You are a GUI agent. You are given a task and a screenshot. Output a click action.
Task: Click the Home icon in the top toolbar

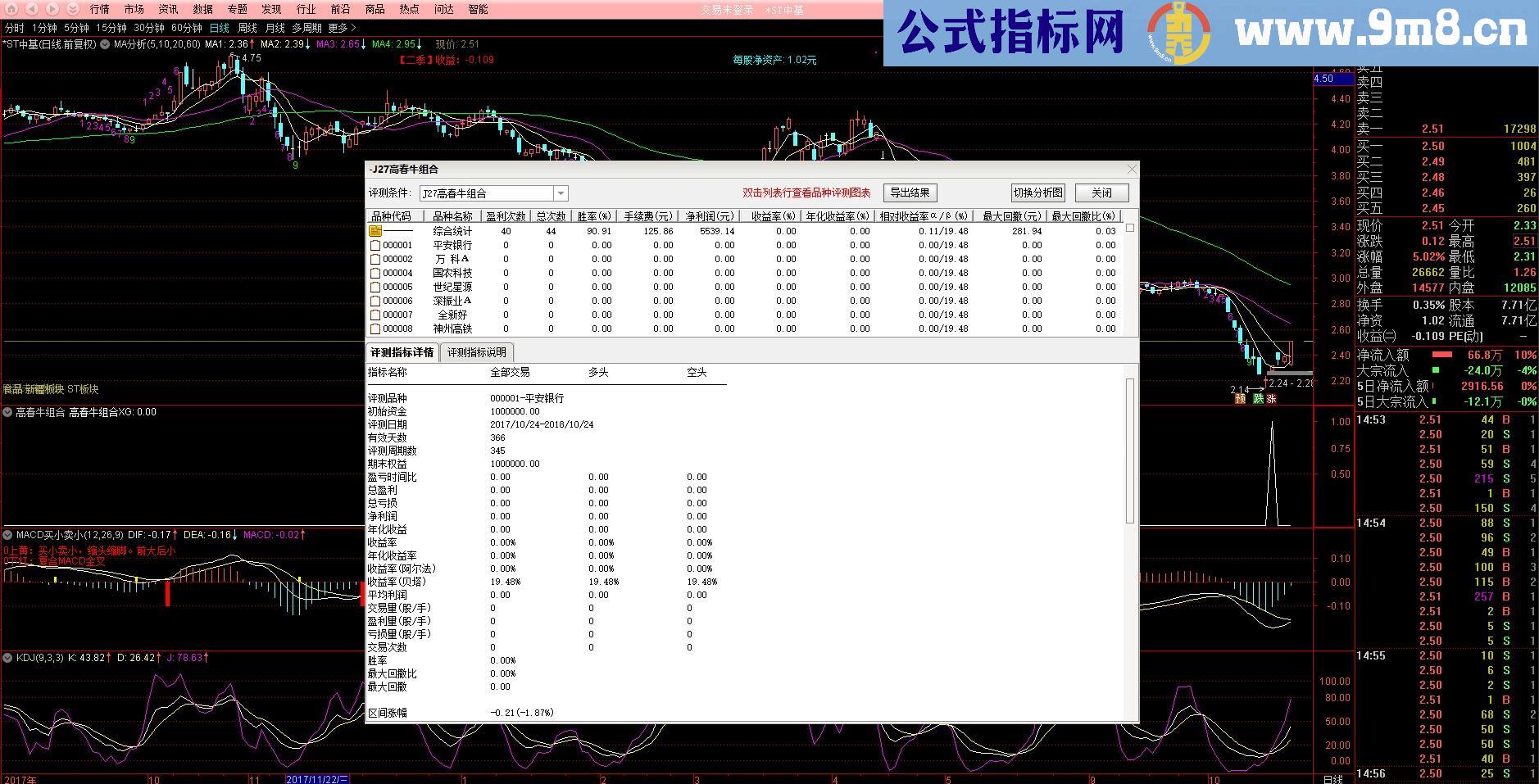point(11,9)
